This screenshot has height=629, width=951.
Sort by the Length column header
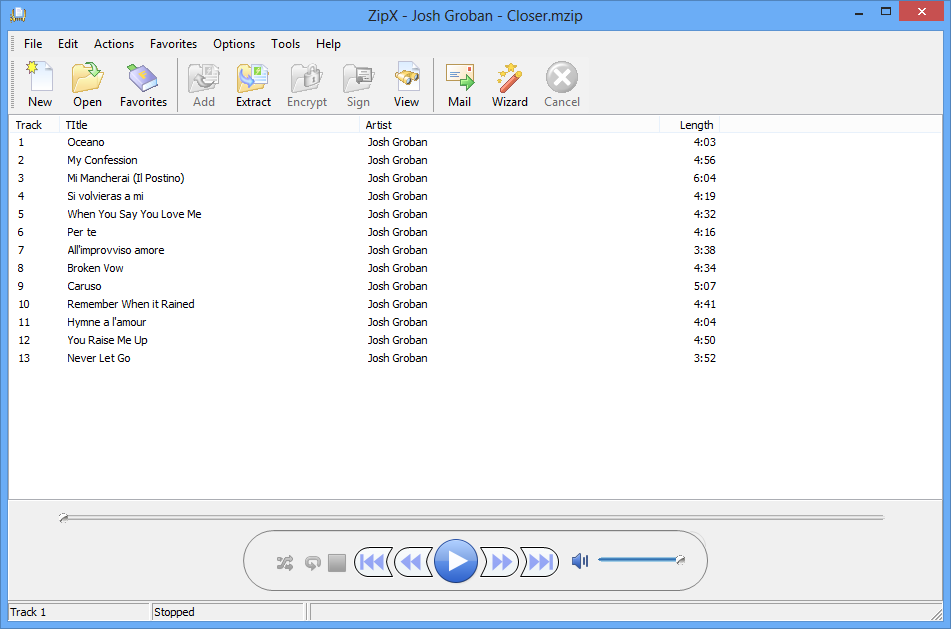pos(690,125)
